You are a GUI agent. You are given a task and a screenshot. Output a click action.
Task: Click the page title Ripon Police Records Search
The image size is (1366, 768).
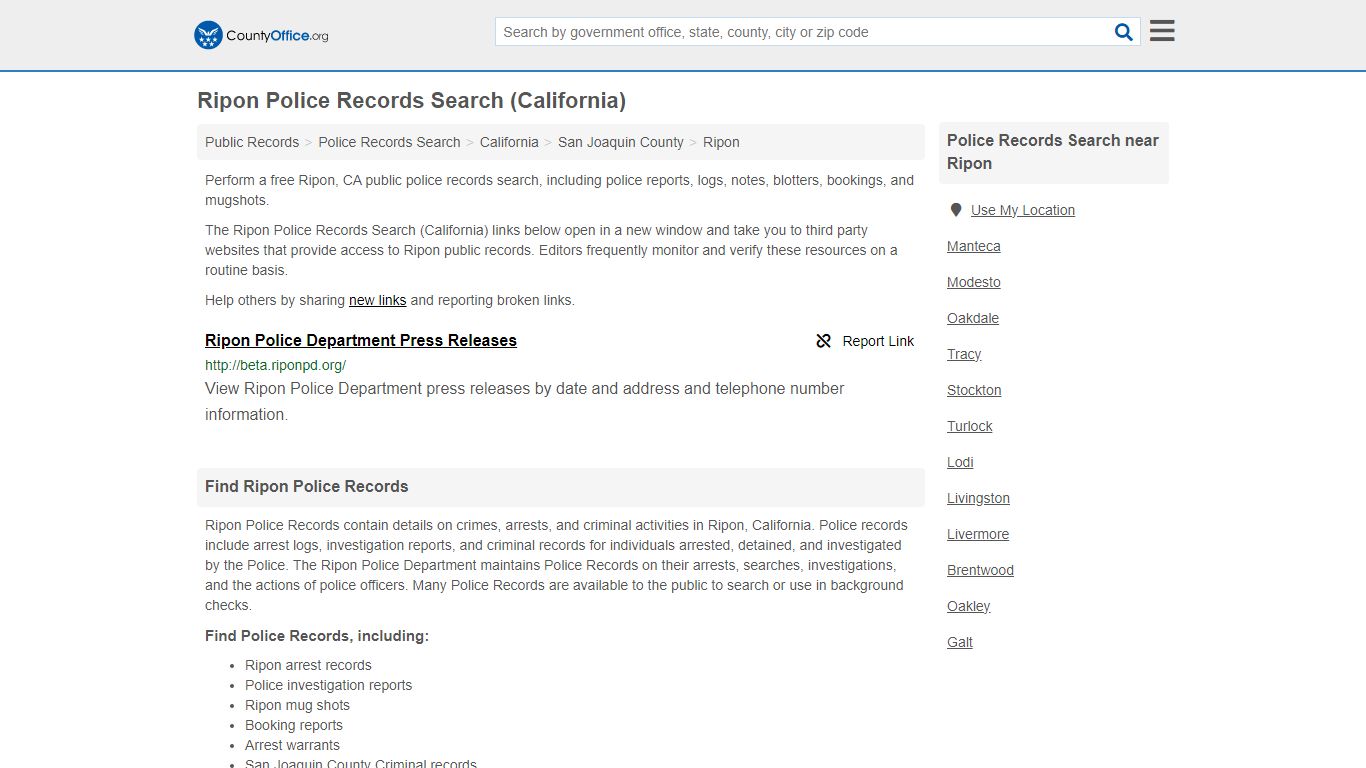click(411, 100)
